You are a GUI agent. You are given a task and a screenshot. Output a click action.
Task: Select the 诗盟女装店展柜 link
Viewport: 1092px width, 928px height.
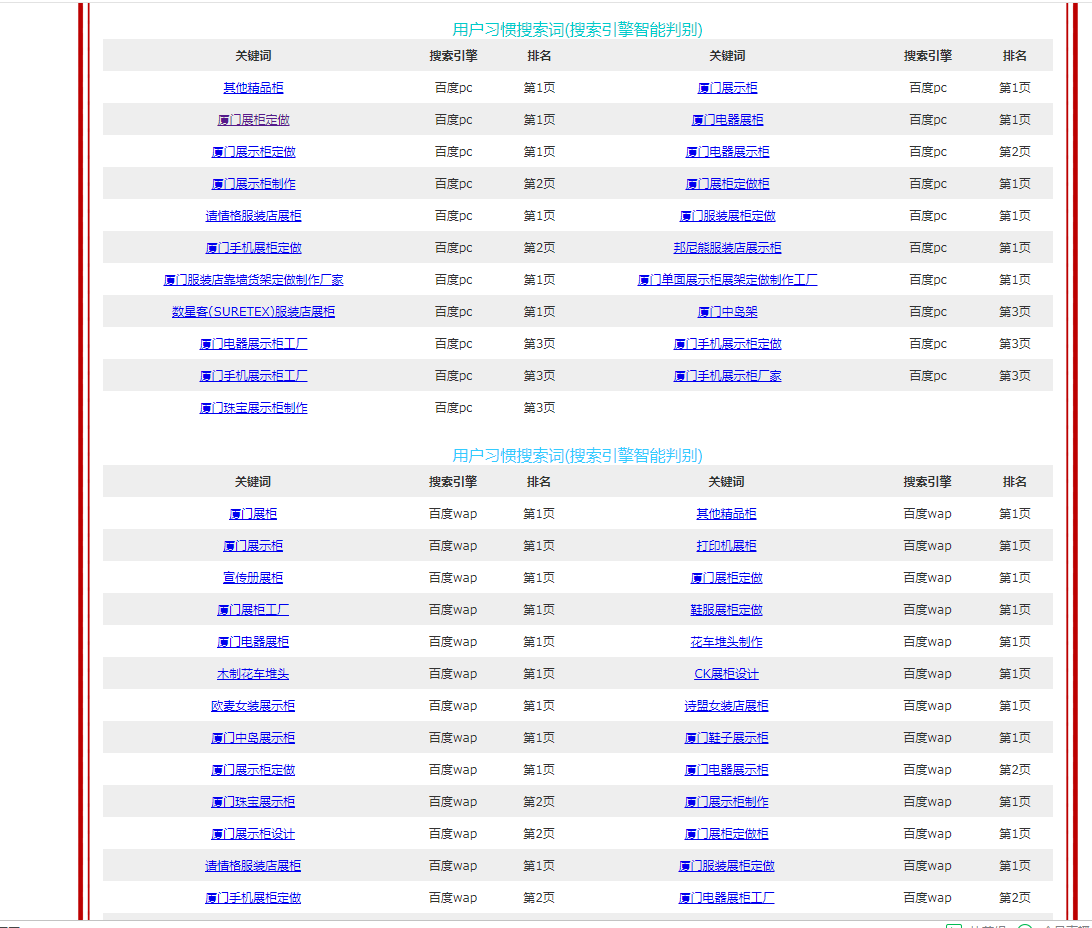click(x=726, y=706)
